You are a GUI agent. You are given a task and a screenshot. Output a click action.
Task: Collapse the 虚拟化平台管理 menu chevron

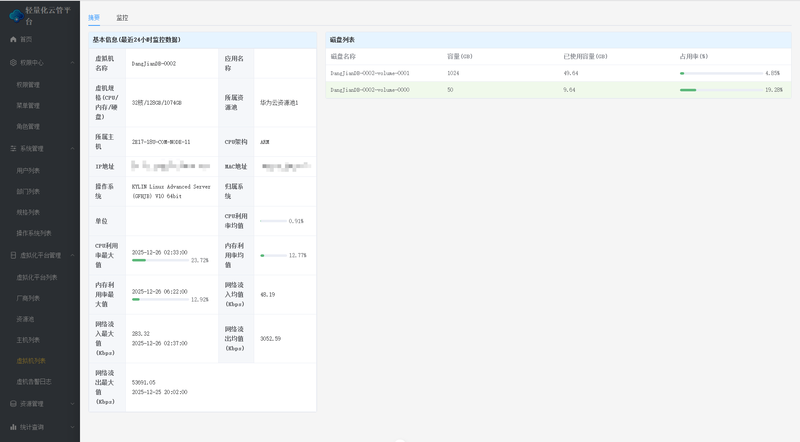pos(72,255)
